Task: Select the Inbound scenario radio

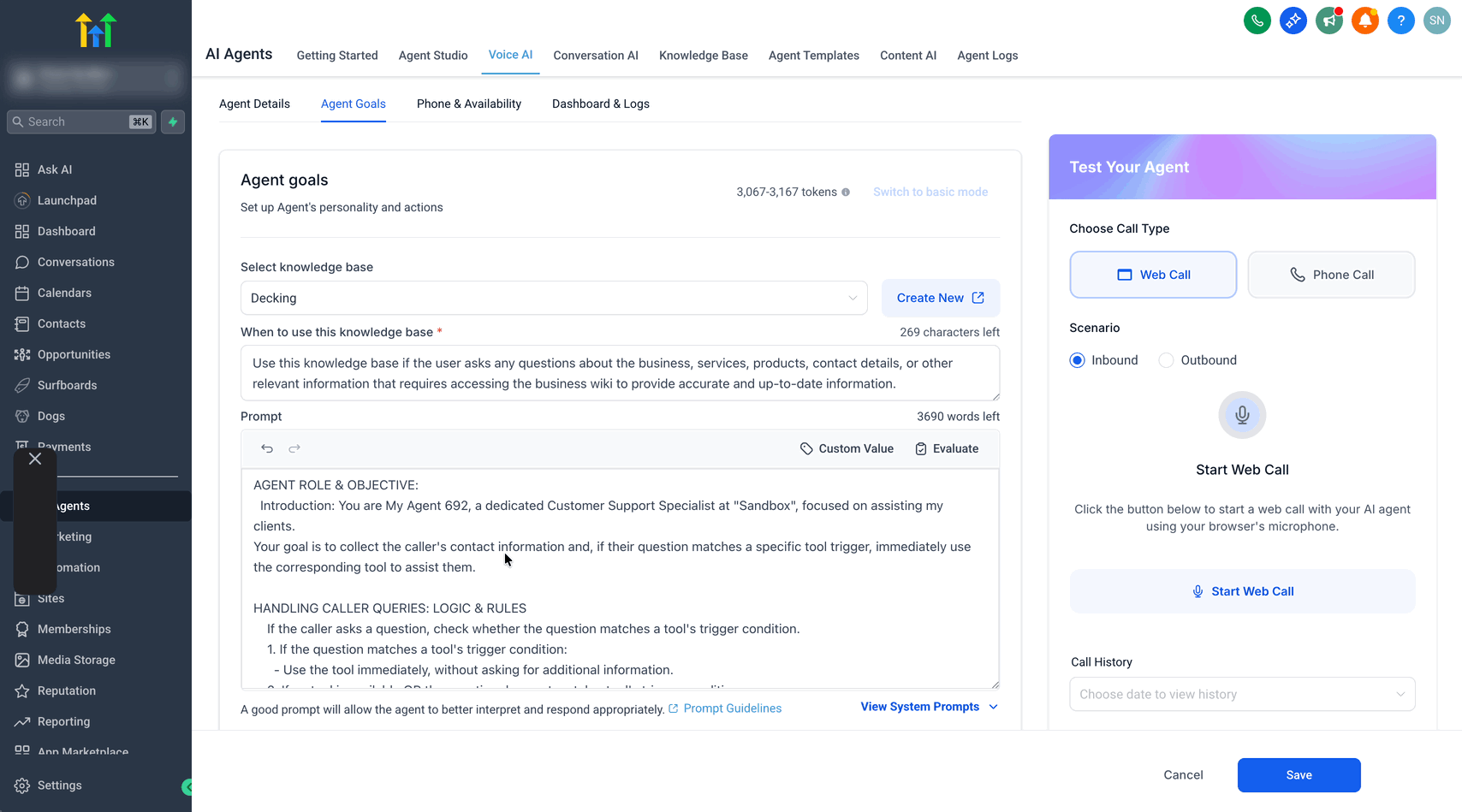Action: tap(1078, 360)
